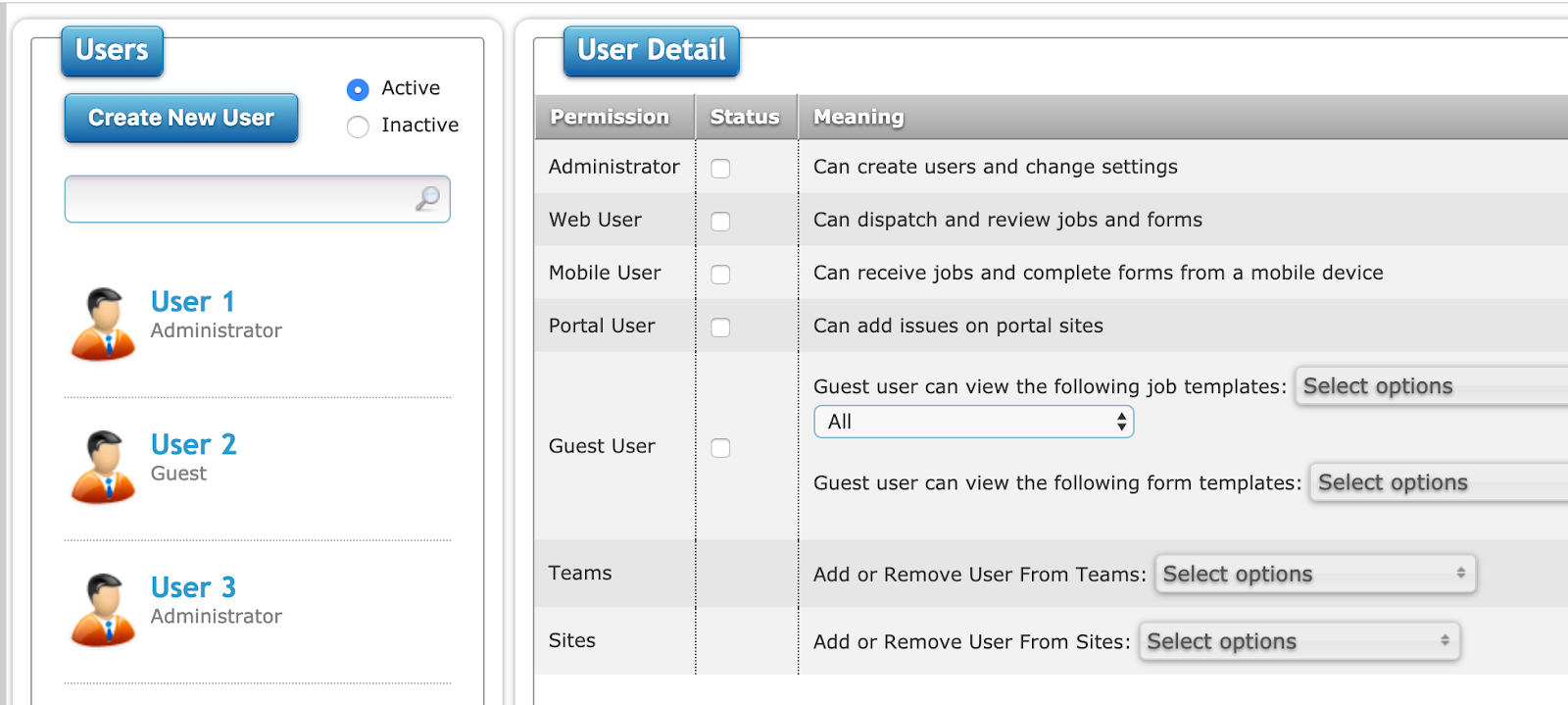Select the Inactive radio button
The image size is (1568, 705).
358,126
